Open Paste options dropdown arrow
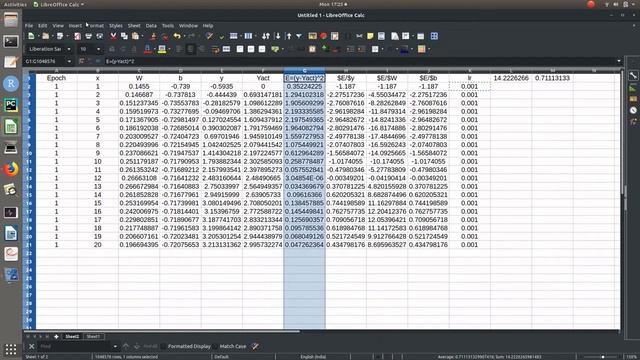 (x=142, y=36)
